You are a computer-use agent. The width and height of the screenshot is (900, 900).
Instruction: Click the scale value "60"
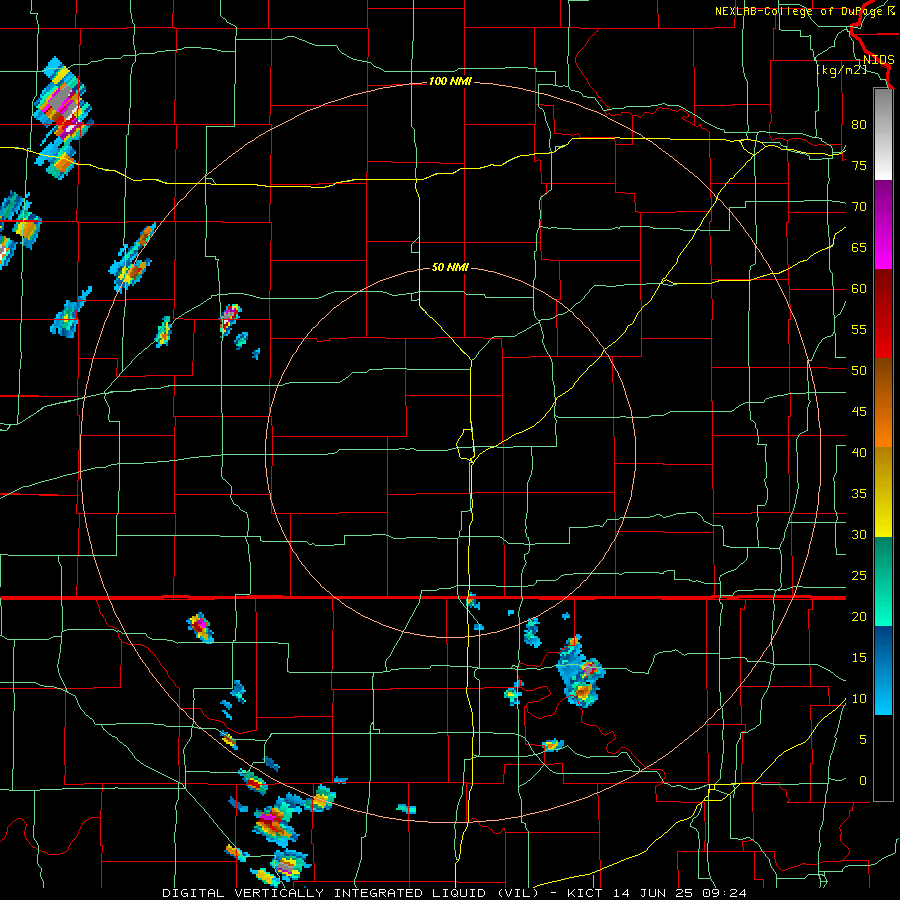[859, 289]
